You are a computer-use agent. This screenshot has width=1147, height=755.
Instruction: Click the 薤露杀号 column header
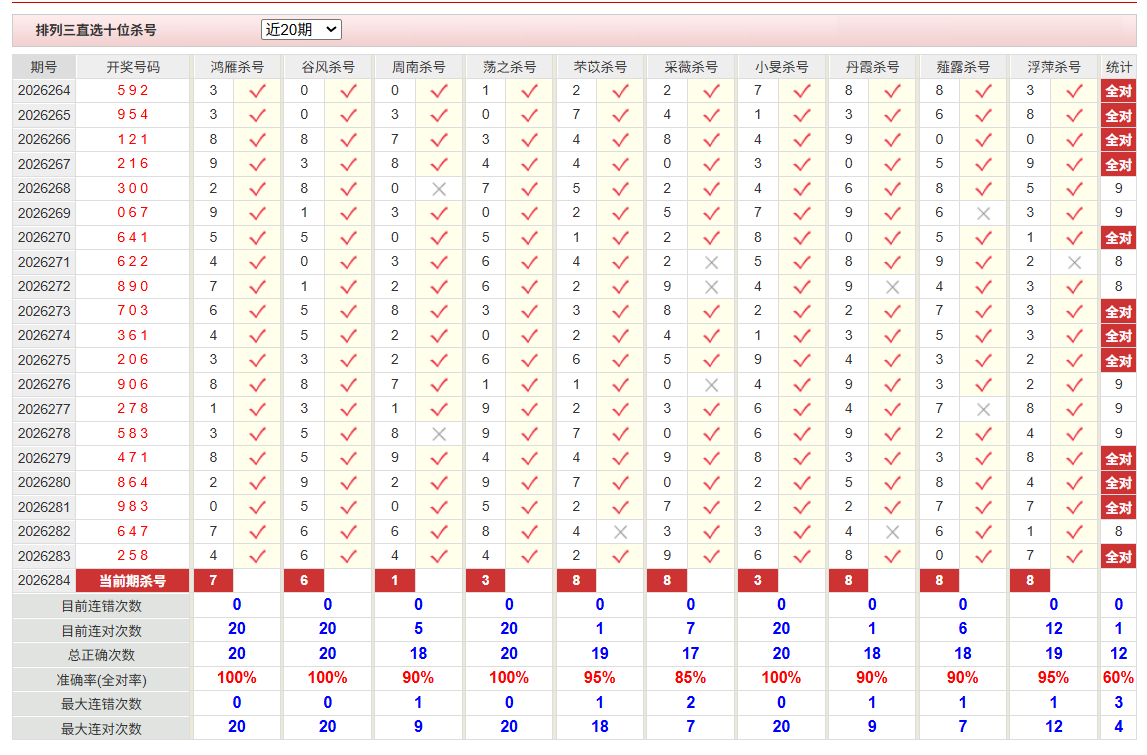(963, 67)
